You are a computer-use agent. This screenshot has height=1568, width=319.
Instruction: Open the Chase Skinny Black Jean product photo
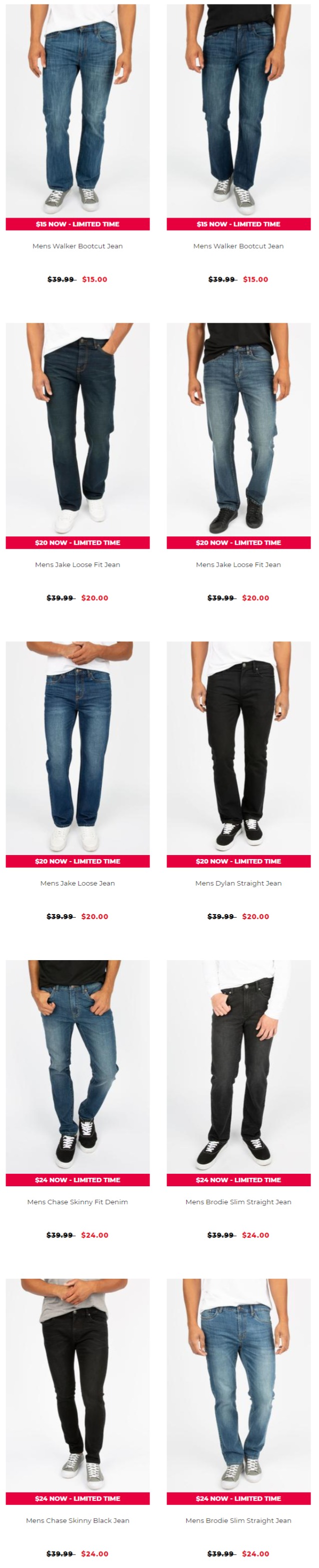[x=78, y=1385]
